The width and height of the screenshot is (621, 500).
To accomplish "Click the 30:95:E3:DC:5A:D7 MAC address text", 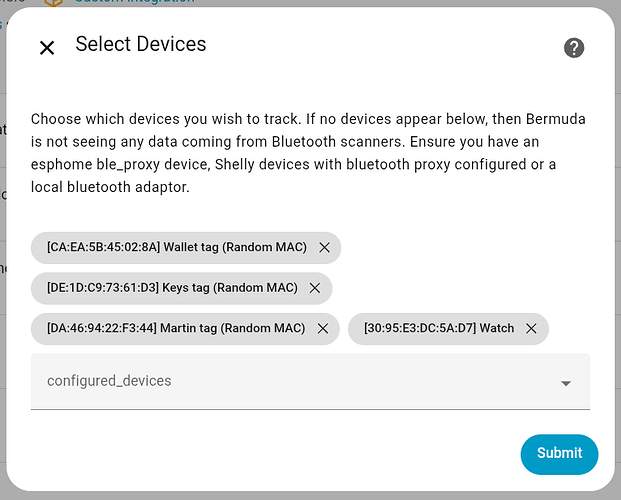I will [x=420, y=328].
